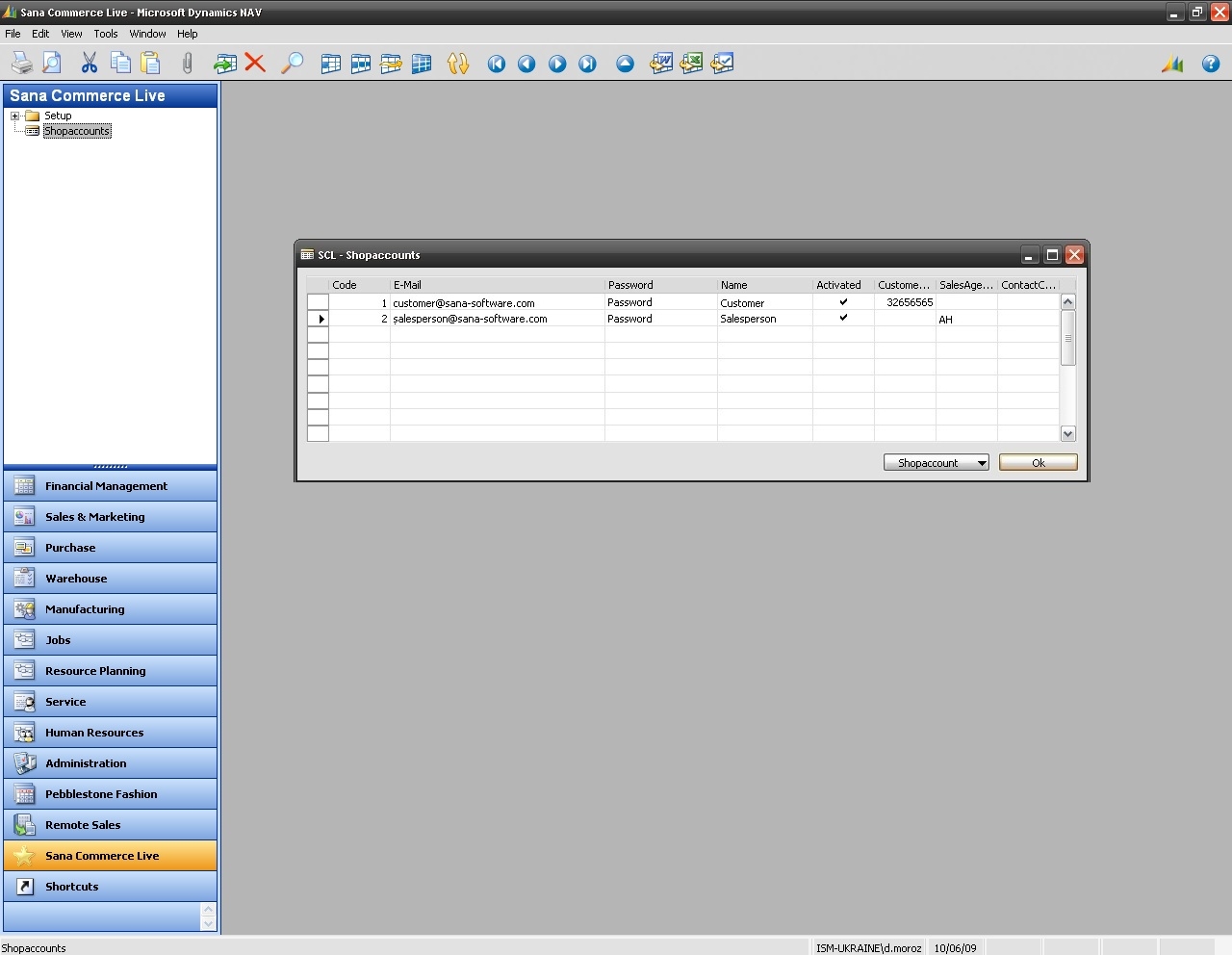Screen dimensions: 1232x955
Task: Select Shopaccounts in the navigation tree
Action: pos(77,131)
